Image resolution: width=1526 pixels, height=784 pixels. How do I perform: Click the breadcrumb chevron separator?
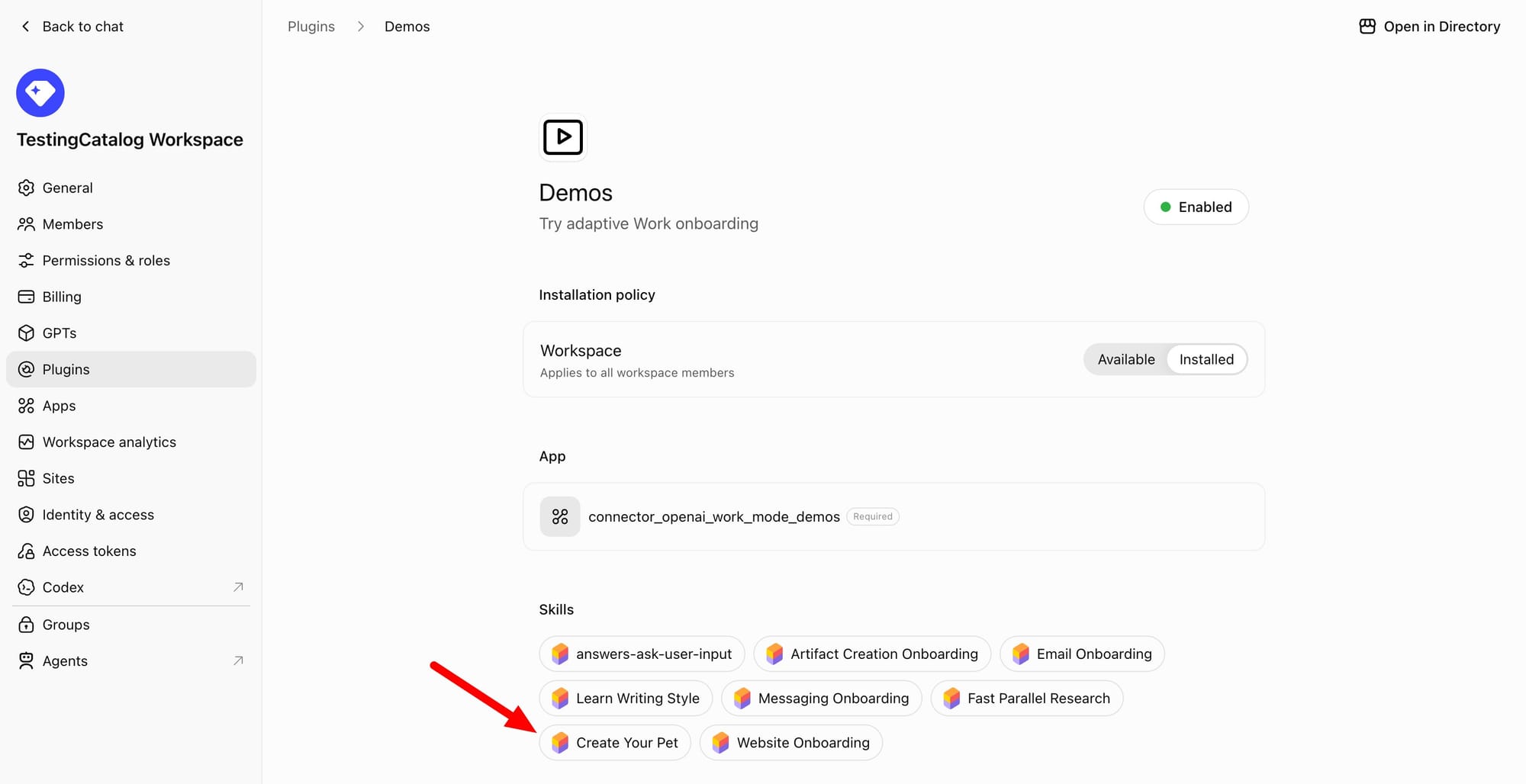pos(360,27)
